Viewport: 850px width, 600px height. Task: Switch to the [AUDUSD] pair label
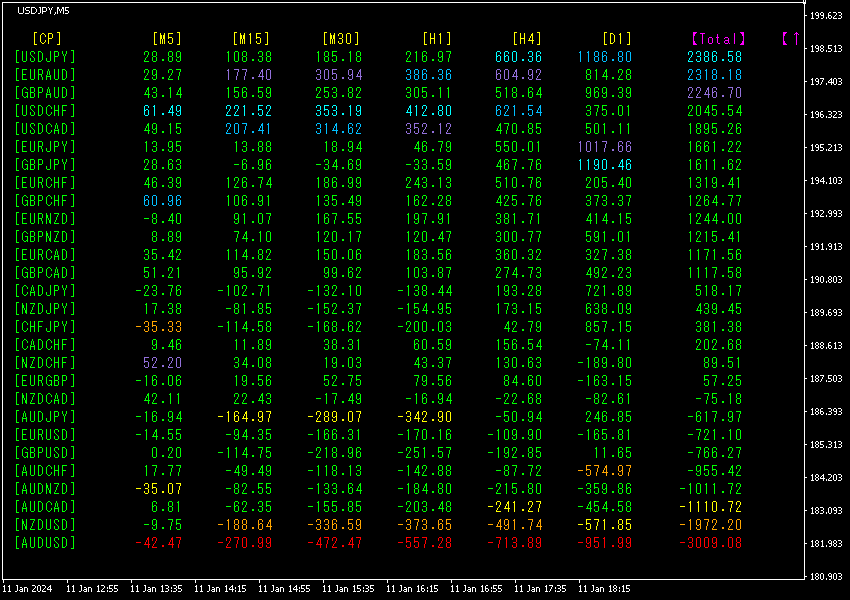pos(45,543)
